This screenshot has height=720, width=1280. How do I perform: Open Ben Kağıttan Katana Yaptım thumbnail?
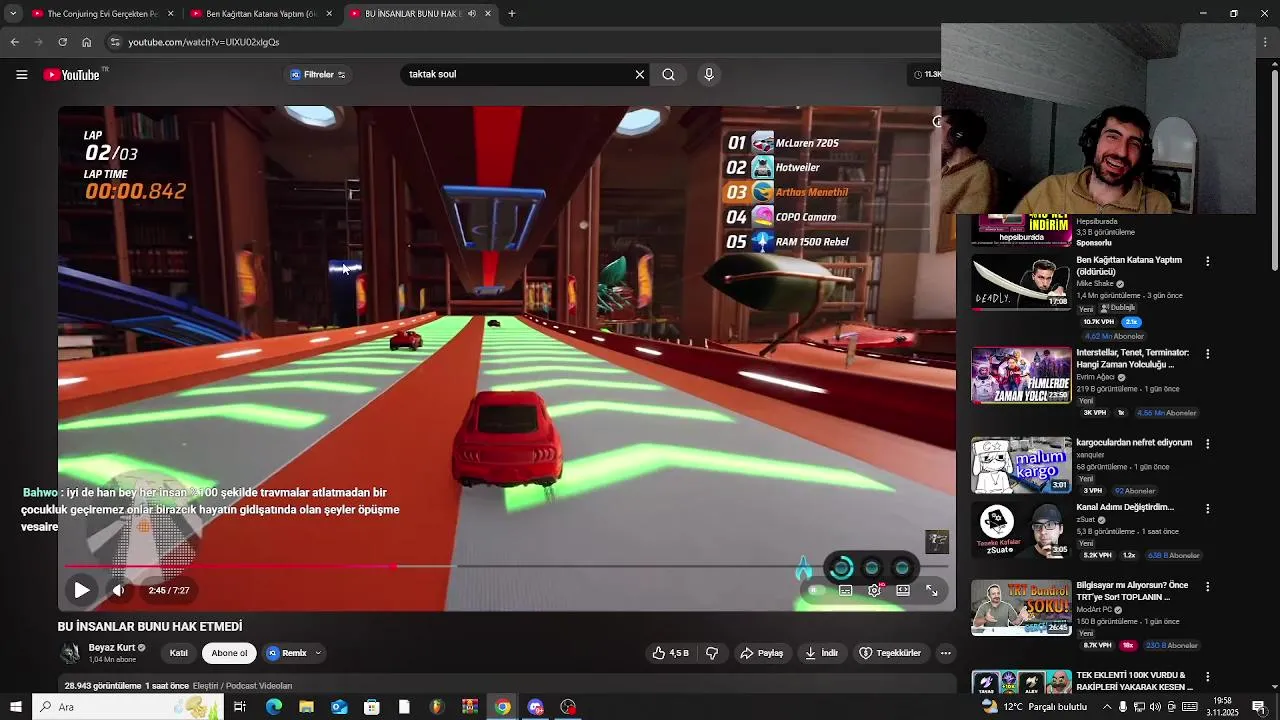[x=1021, y=283]
